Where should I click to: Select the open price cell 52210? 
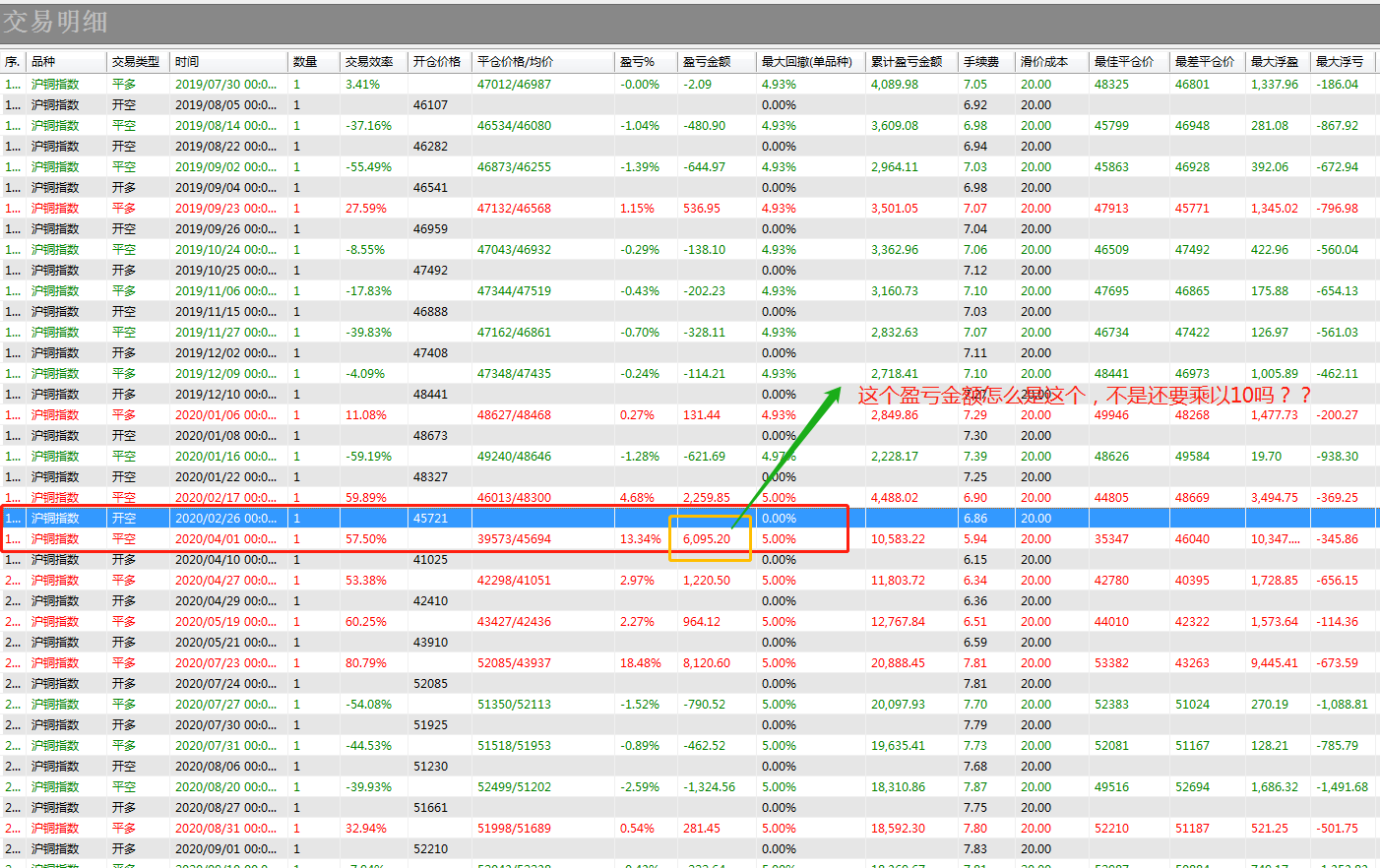coord(430,849)
